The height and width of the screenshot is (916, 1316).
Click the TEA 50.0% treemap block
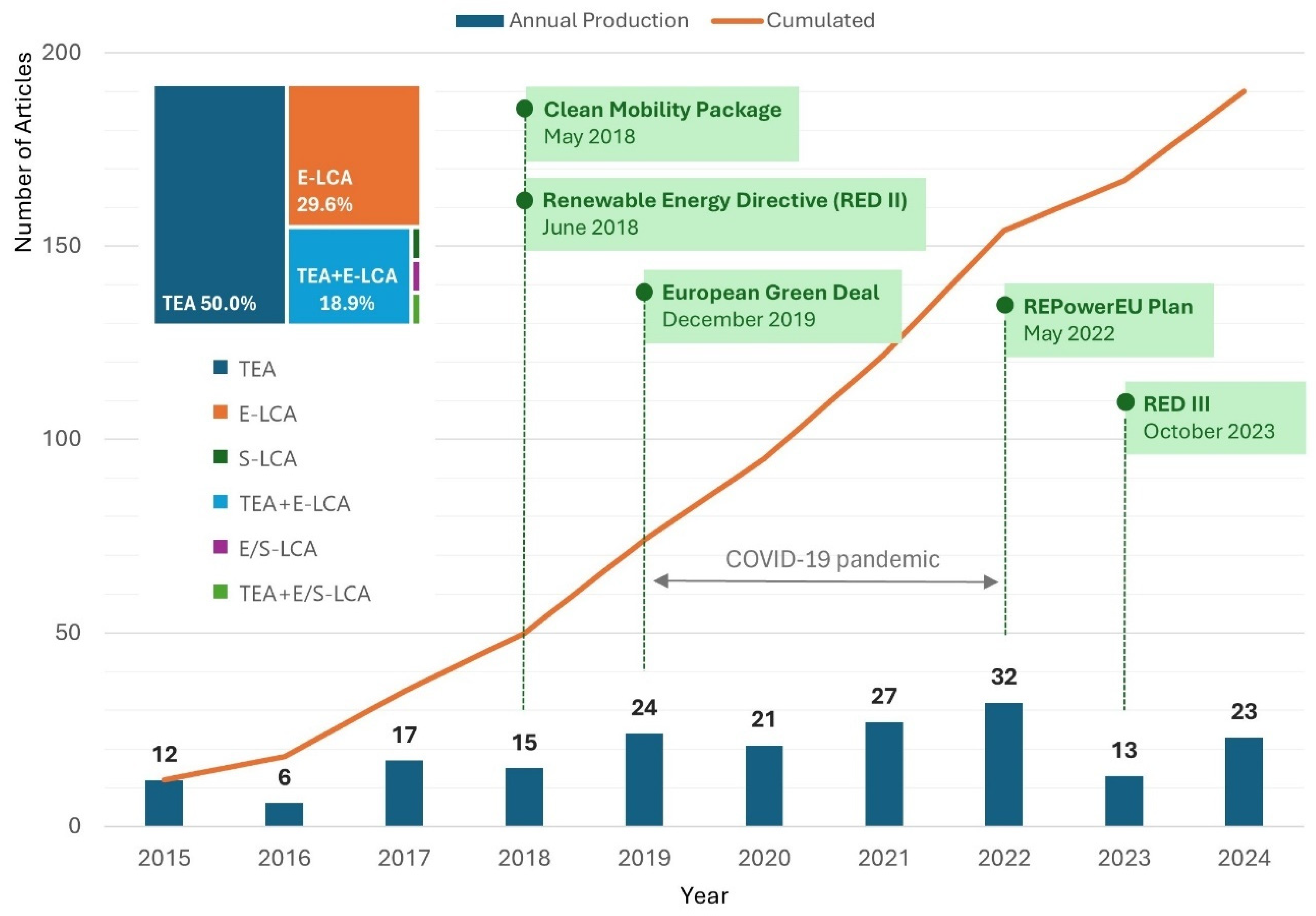click(220, 205)
